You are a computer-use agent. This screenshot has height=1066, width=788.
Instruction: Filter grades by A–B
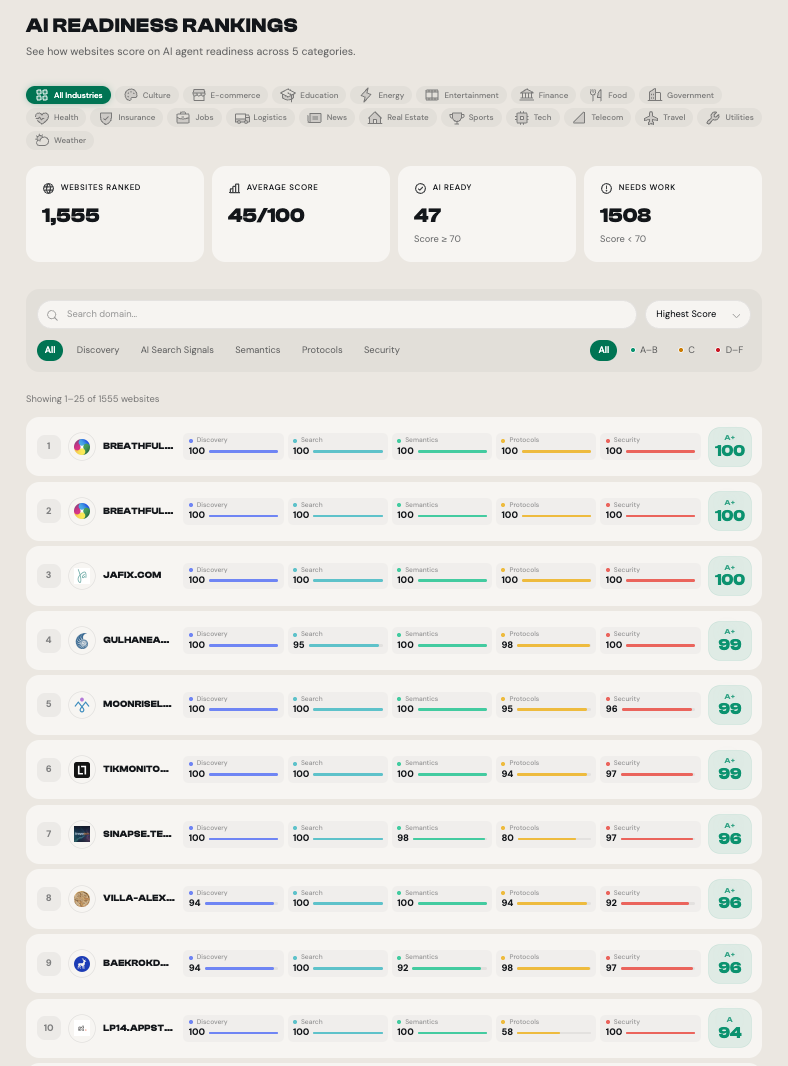tap(645, 350)
